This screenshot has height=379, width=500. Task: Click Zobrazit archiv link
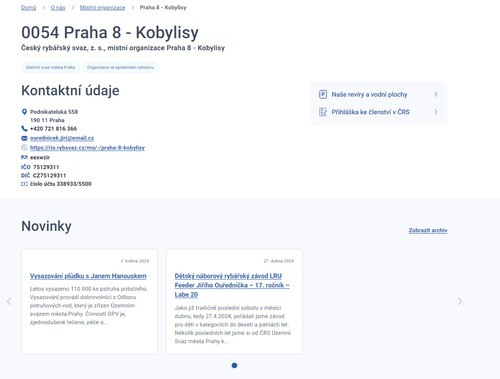tap(428, 230)
